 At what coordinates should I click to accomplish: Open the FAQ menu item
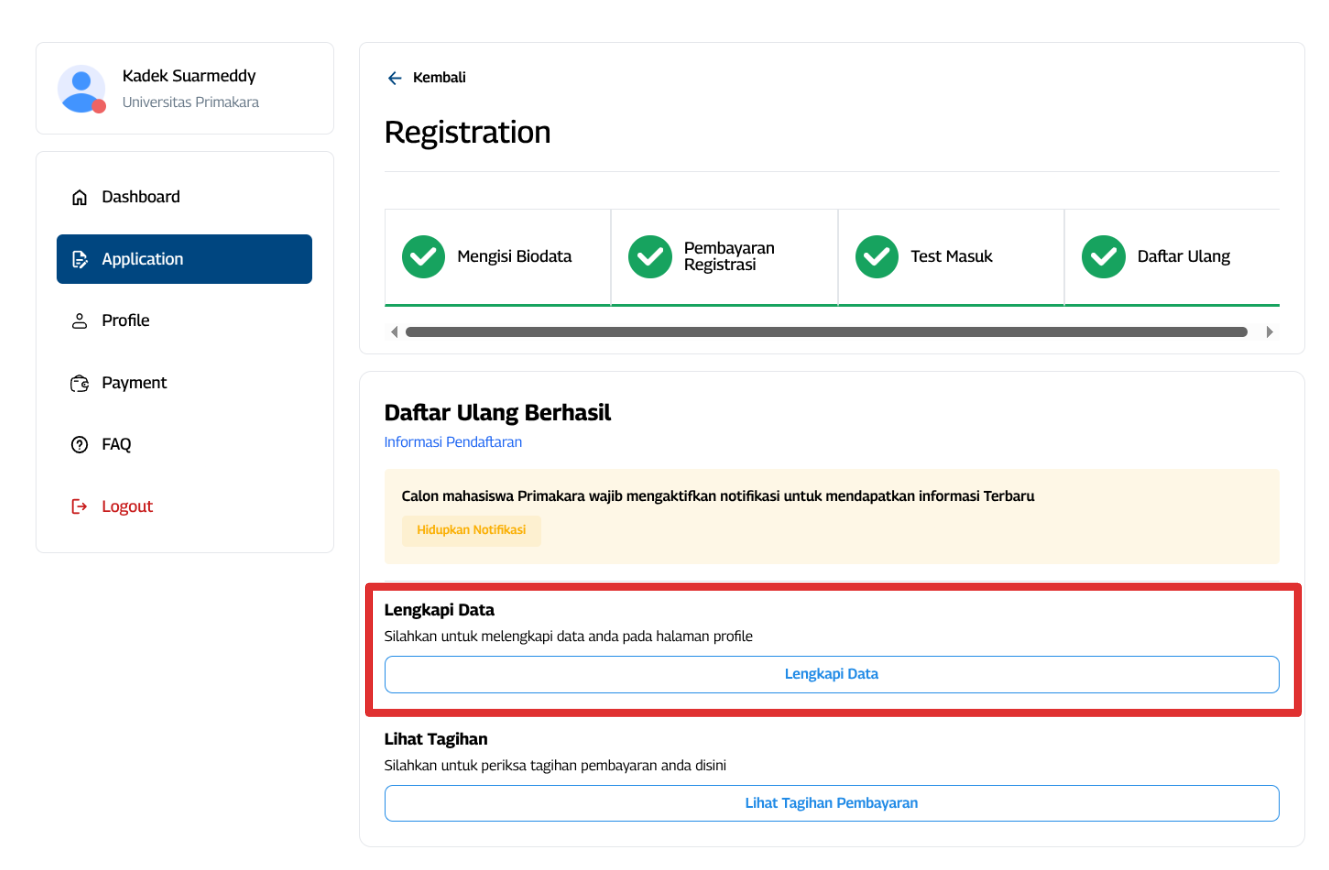coord(116,445)
